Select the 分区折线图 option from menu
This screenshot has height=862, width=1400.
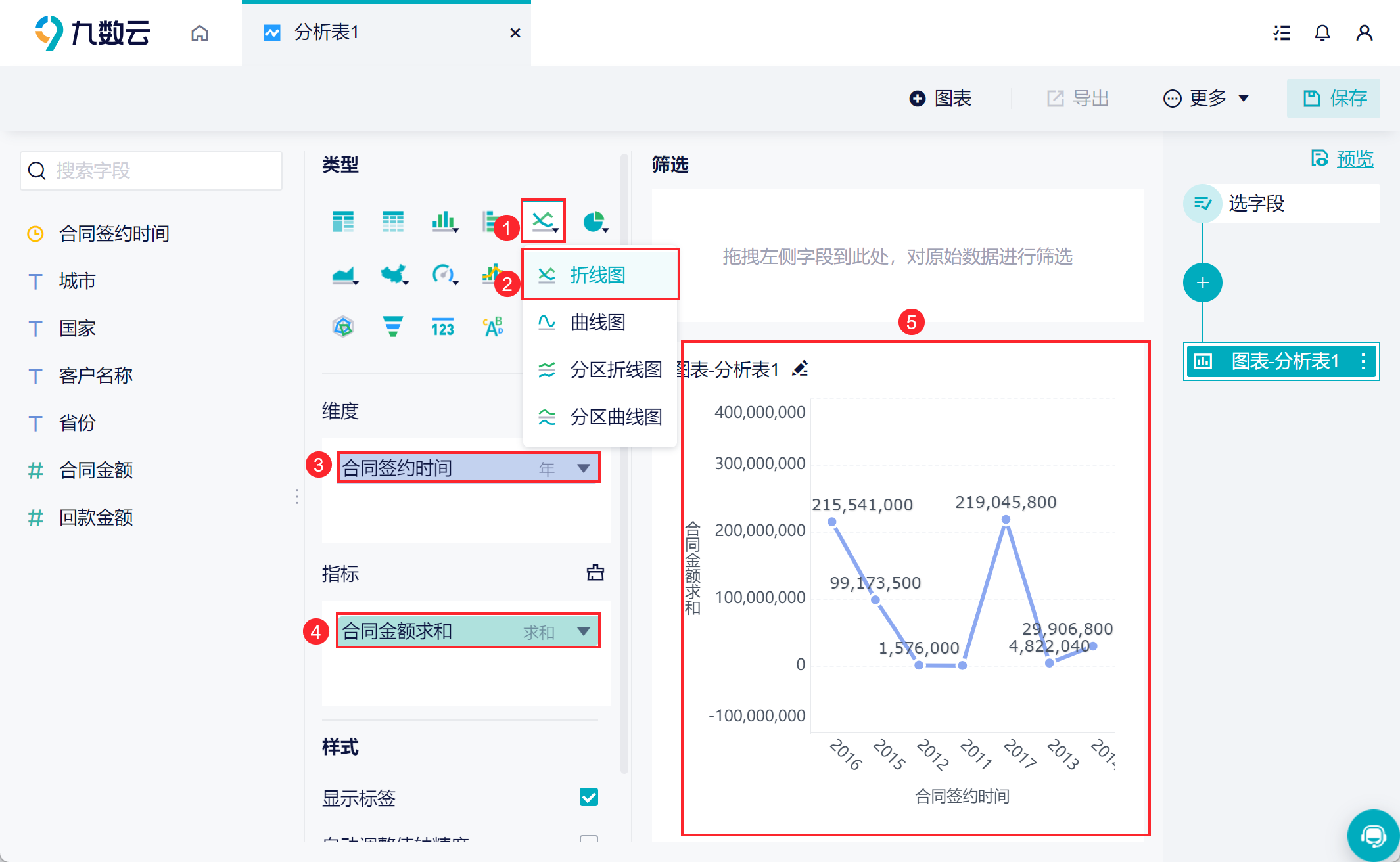600,369
